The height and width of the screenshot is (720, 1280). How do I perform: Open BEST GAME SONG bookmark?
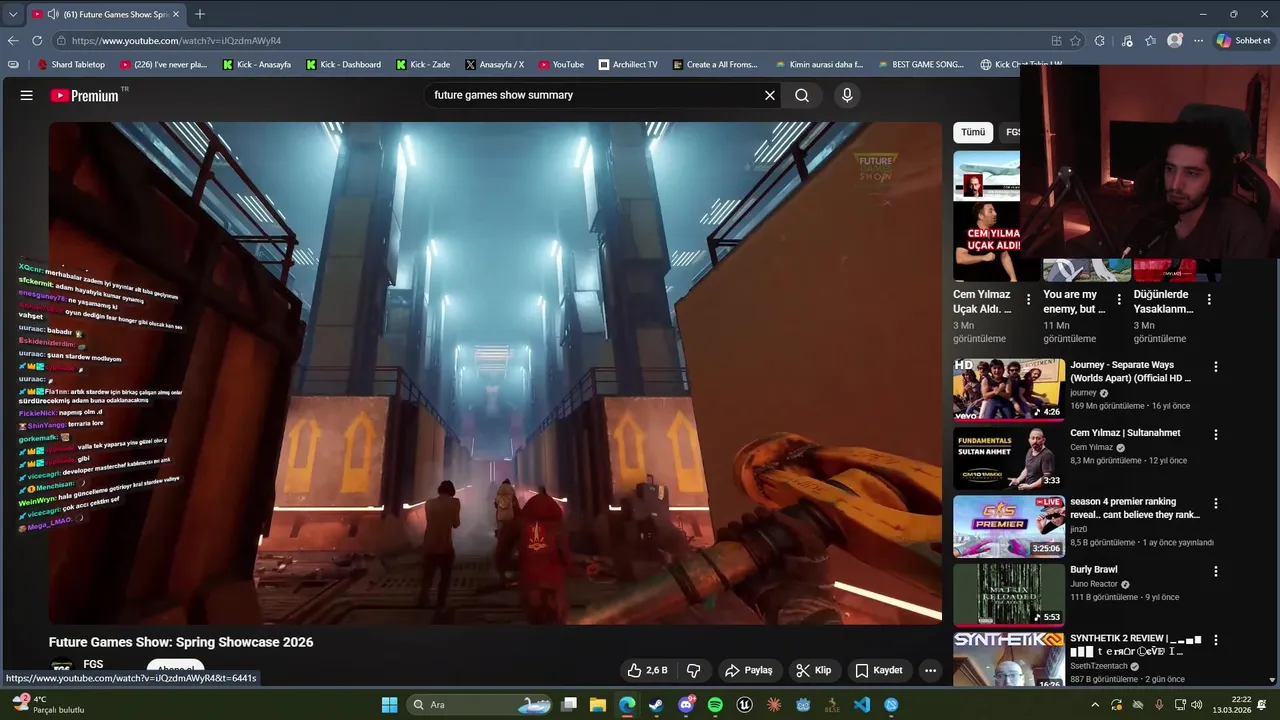pos(921,64)
